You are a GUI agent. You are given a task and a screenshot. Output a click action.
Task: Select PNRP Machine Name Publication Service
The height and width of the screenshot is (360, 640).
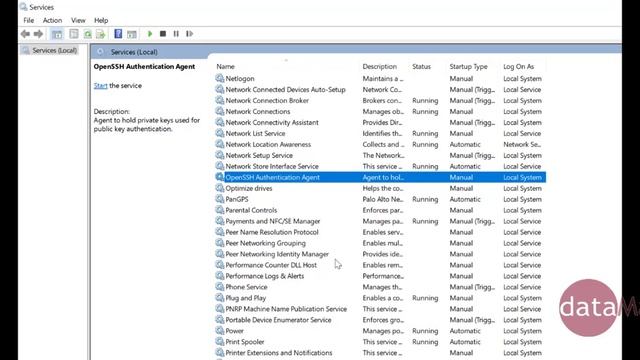(x=380, y=309)
